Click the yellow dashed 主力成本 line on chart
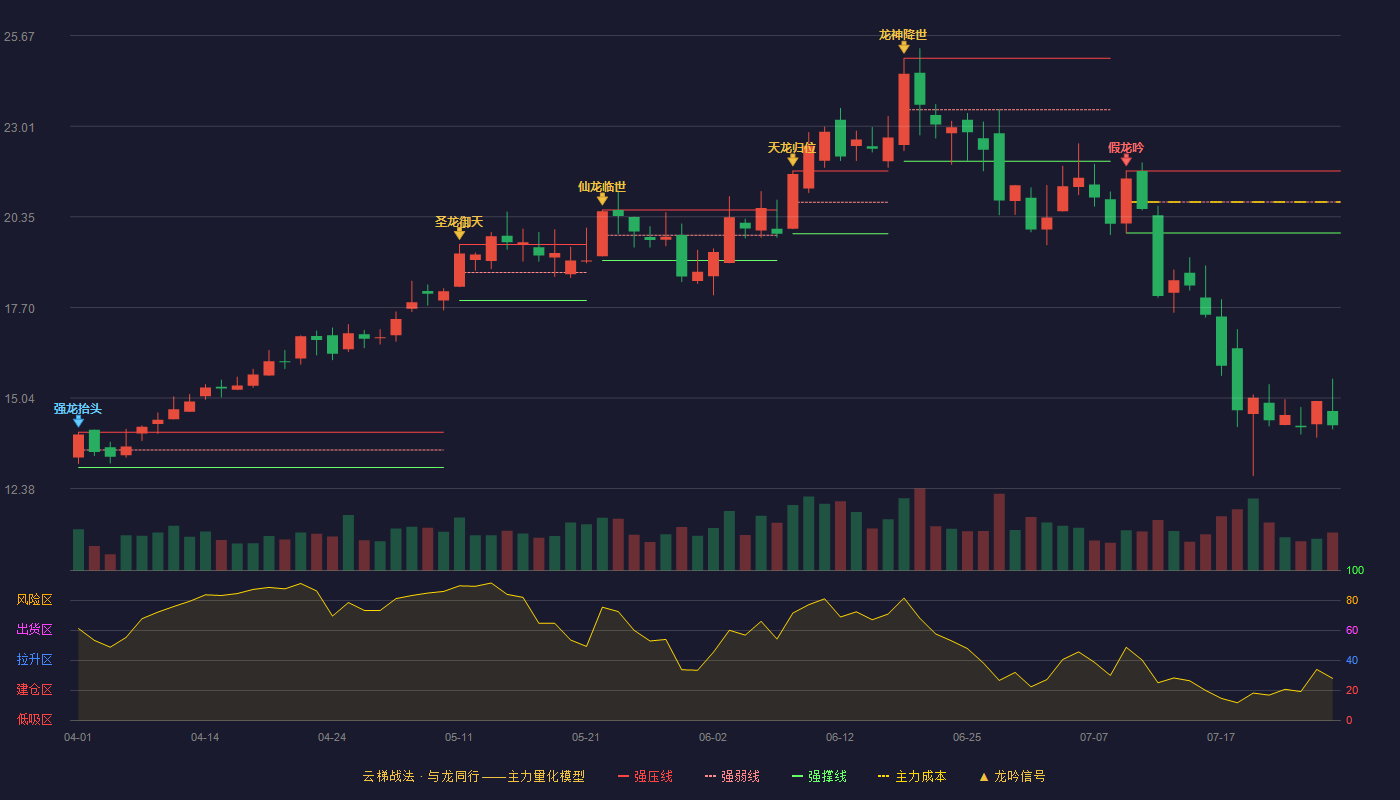 [1236, 202]
